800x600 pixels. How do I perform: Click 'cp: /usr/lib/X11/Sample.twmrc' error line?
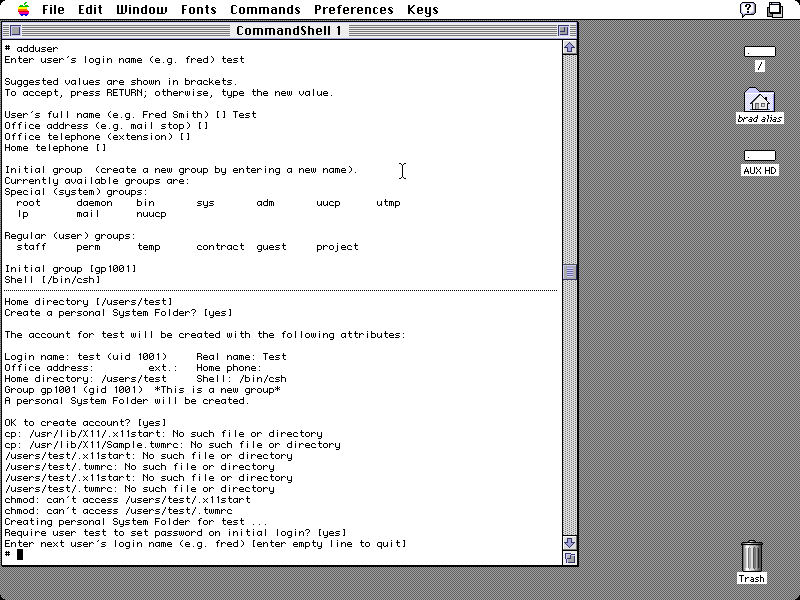coord(172,444)
